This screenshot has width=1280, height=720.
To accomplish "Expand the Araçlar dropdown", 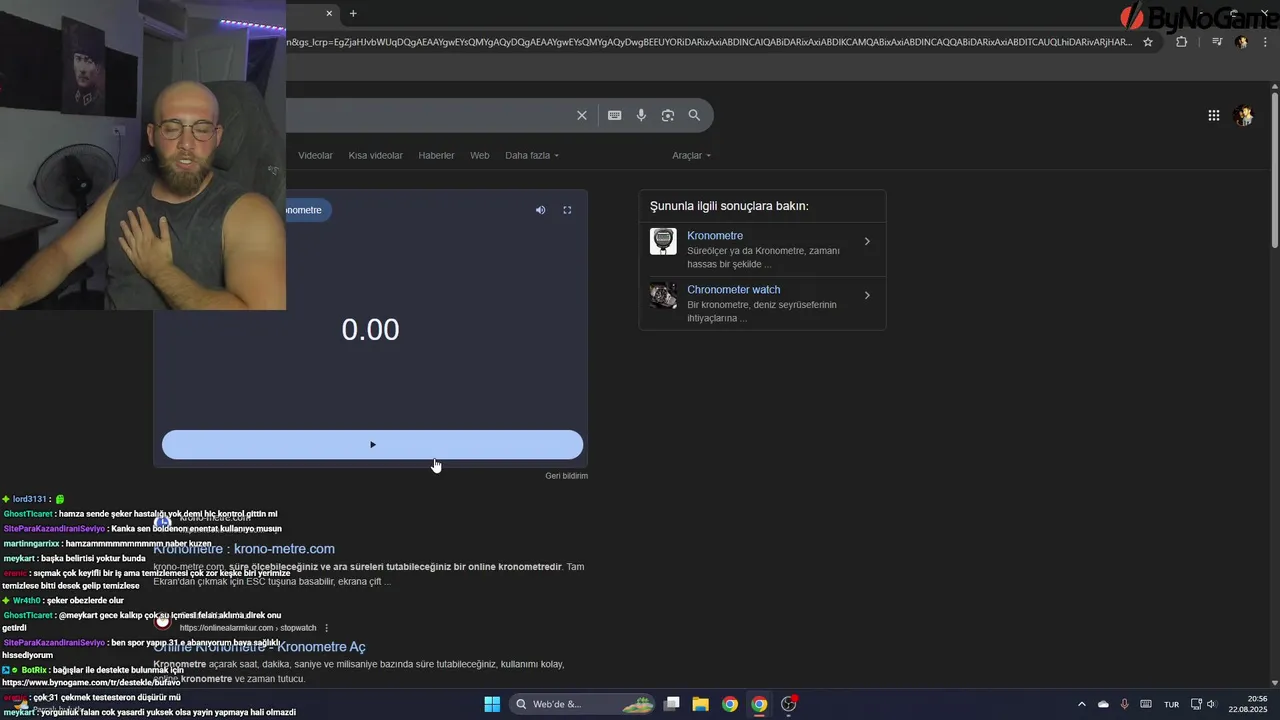I will pos(692,155).
